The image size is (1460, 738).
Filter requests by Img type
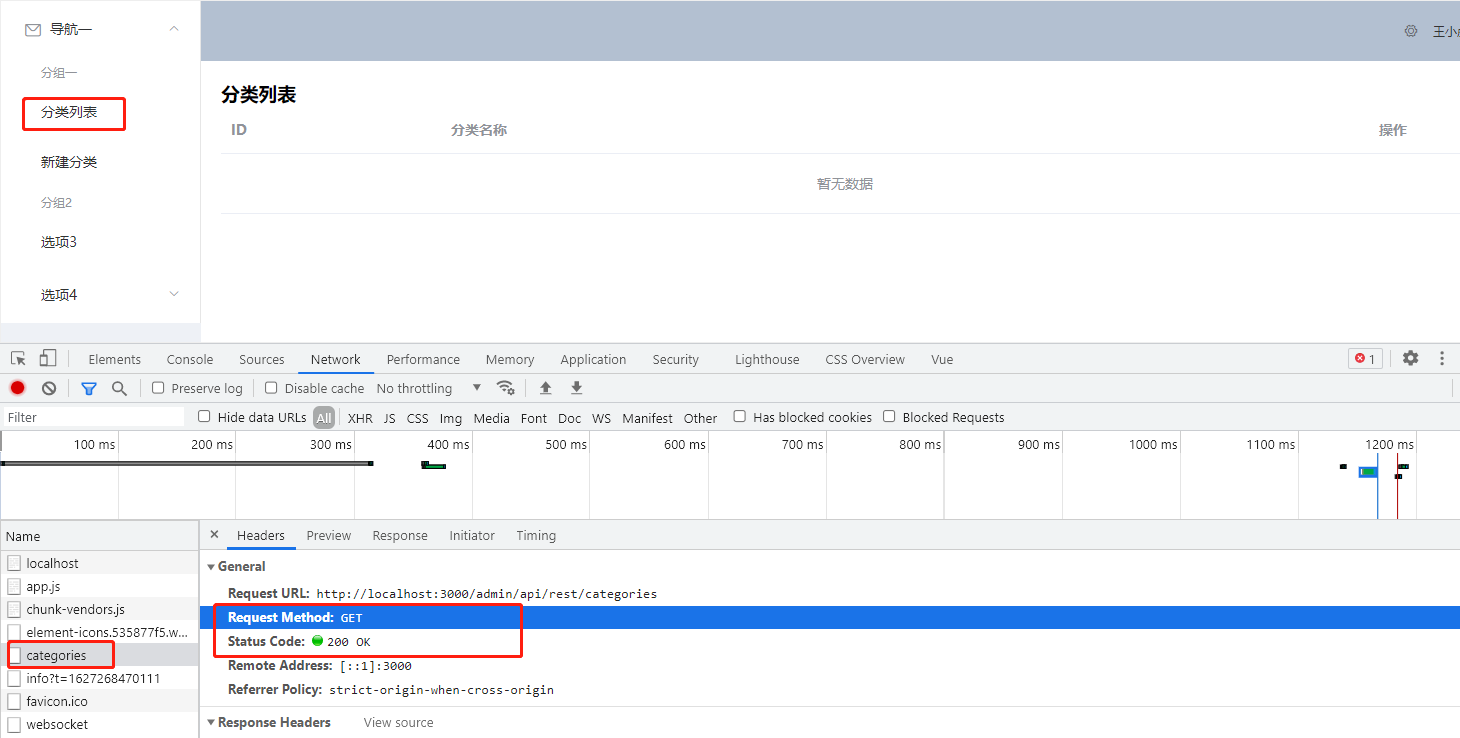(x=451, y=418)
